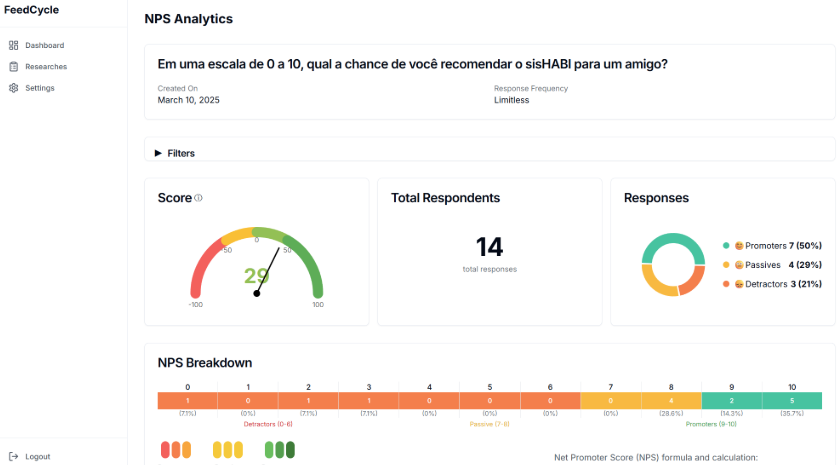837x465 pixels.
Task: Click the score 0 breakdown bar cell
Action: pos(187,400)
